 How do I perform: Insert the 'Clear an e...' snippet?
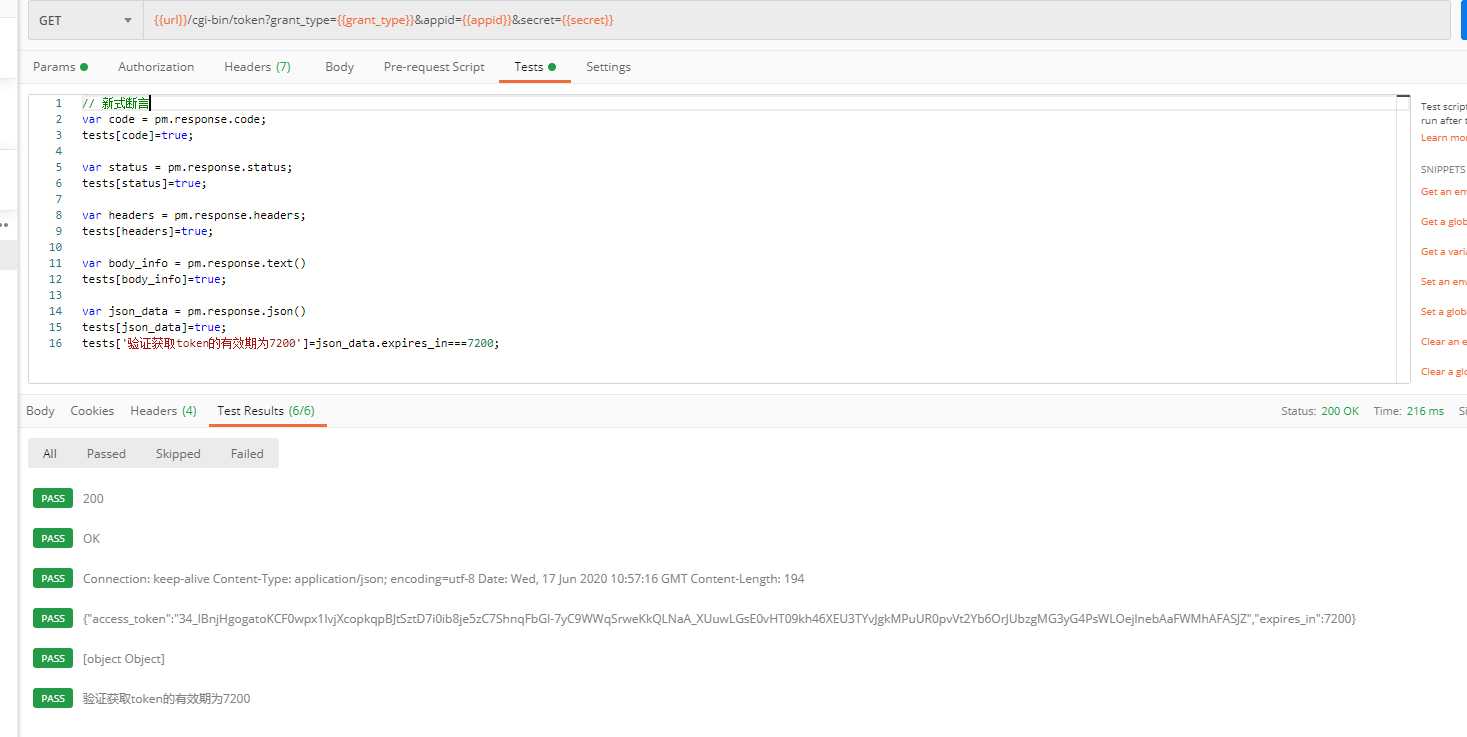pyautogui.click(x=1443, y=342)
